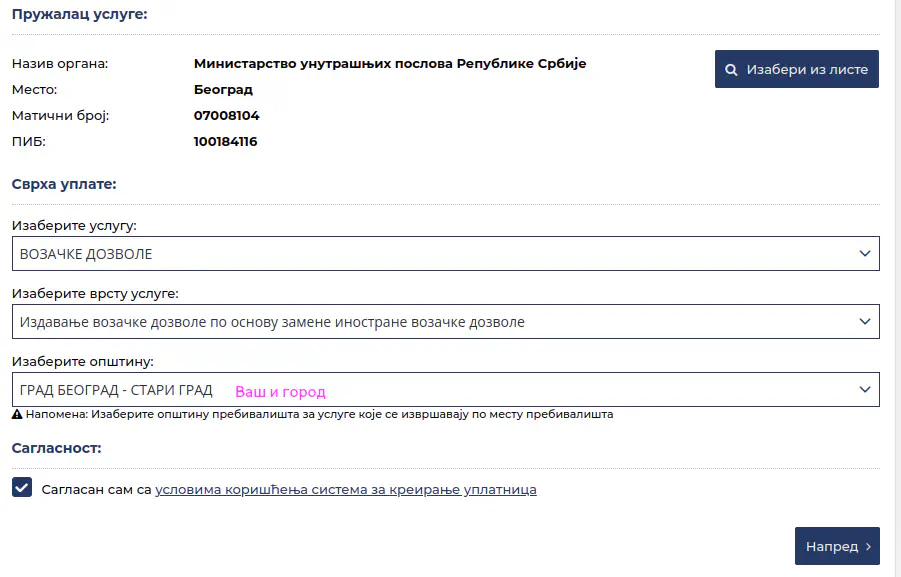Click the pink Ваш и город annotation
Viewport: 901px width, 577px height.
pyautogui.click(x=279, y=391)
